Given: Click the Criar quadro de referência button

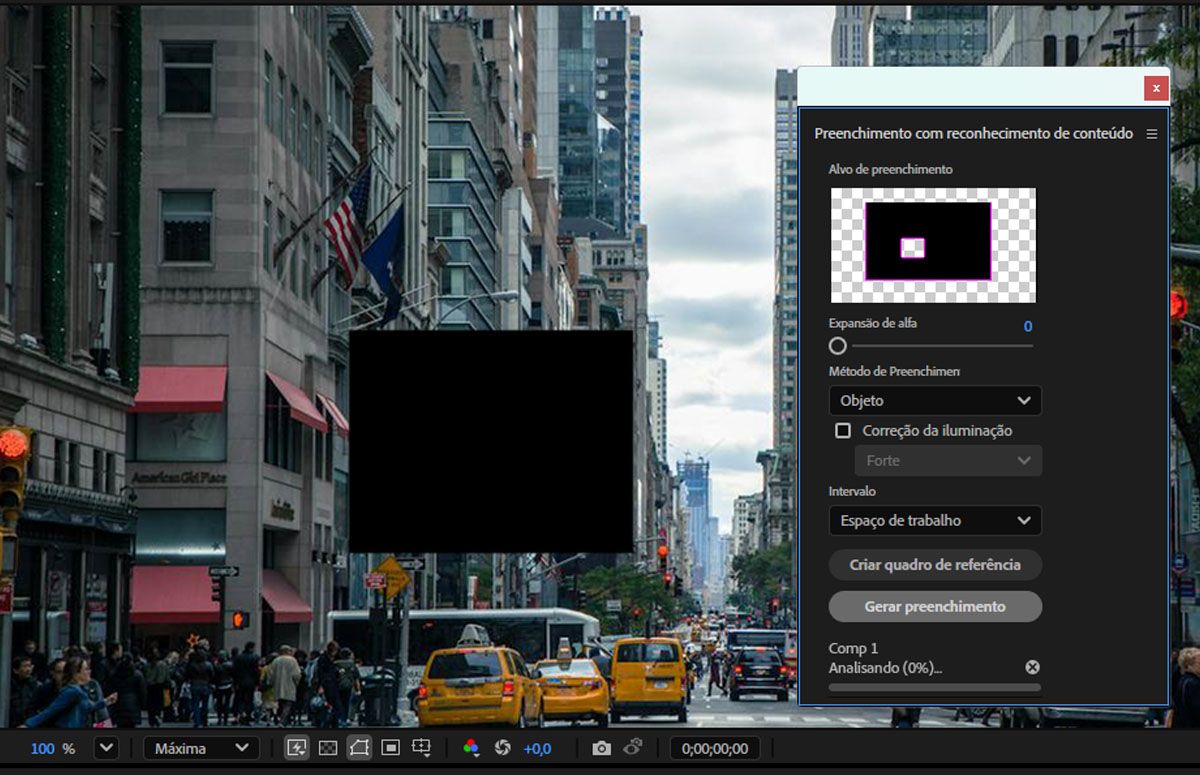Looking at the screenshot, I should click(x=934, y=565).
